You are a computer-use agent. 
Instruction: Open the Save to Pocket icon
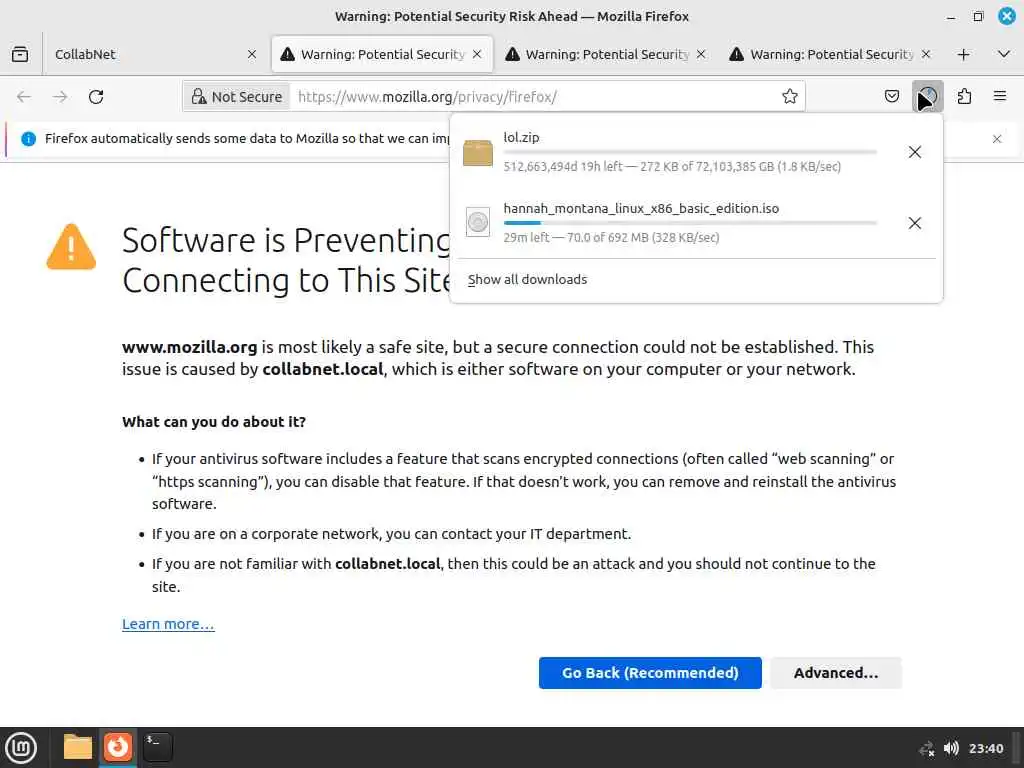click(892, 97)
